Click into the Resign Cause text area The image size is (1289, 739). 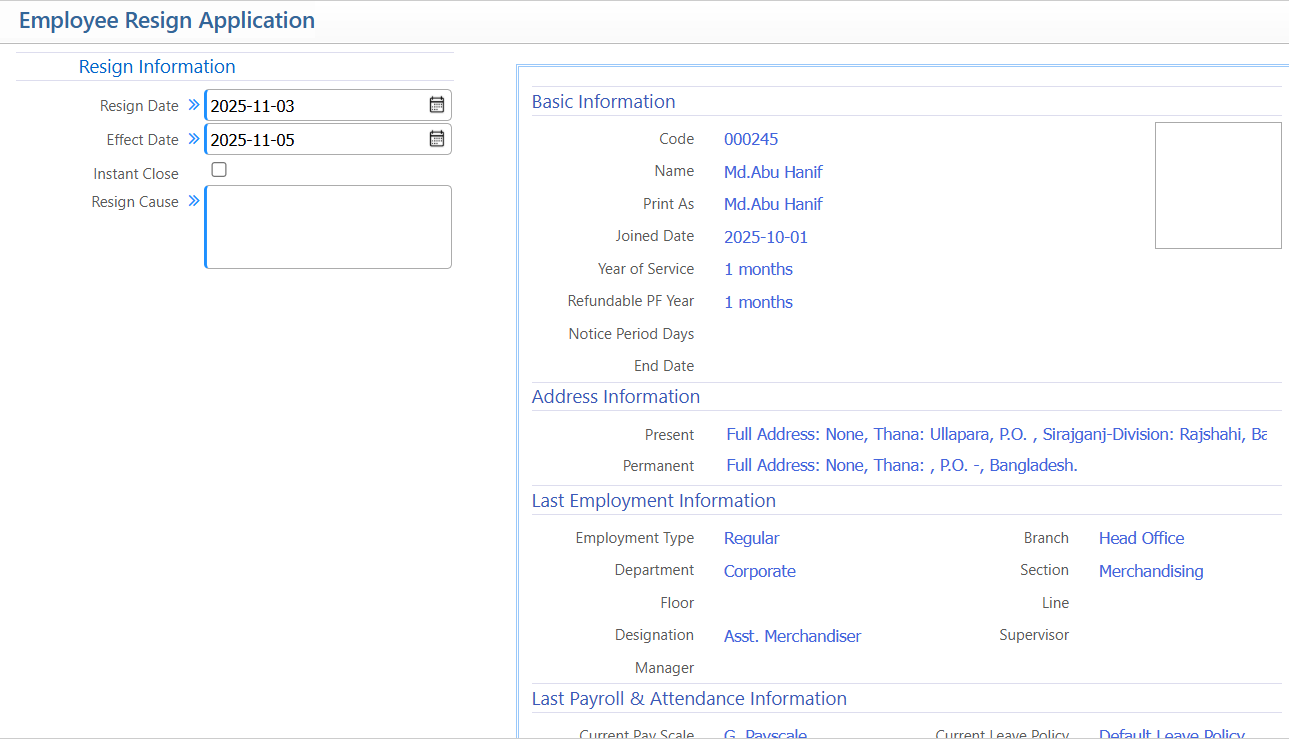pos(328,227)
